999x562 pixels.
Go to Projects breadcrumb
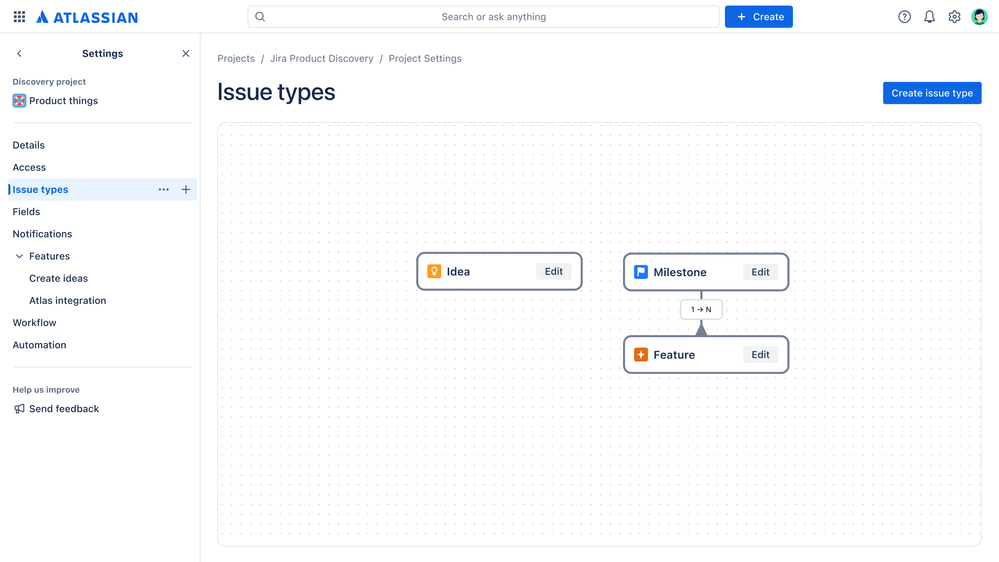tap(236, 59)
